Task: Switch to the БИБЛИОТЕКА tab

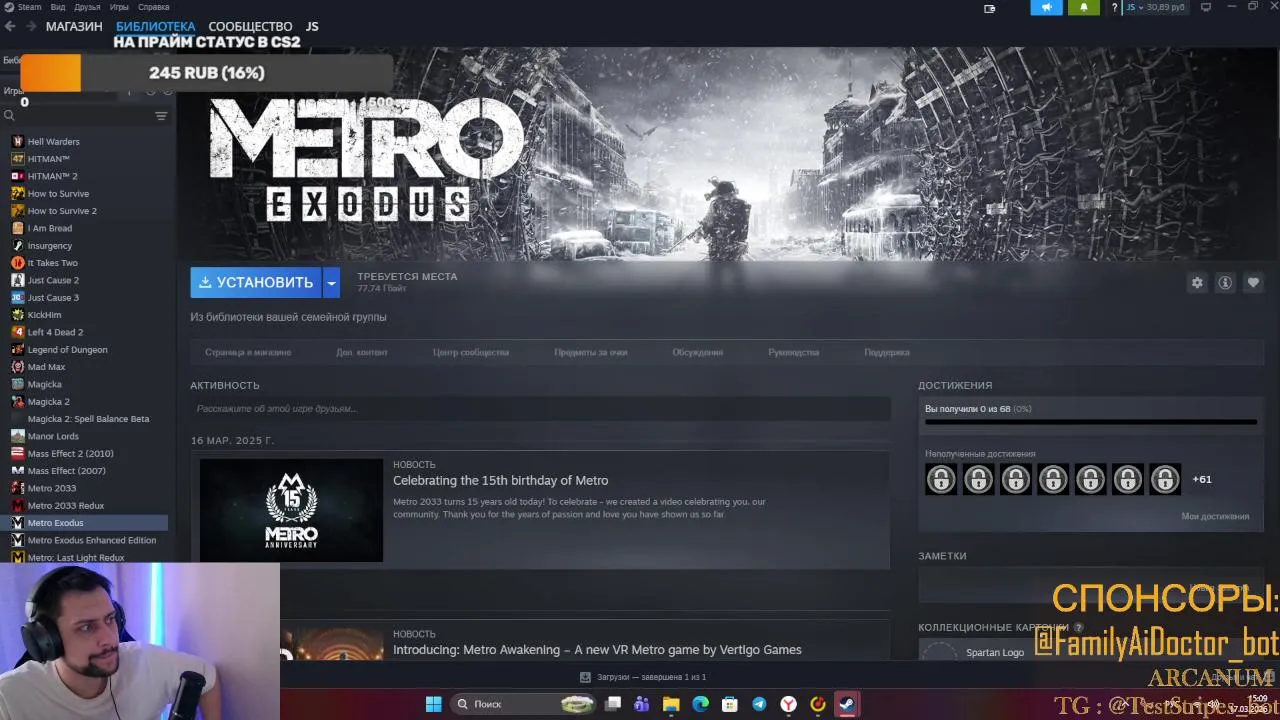Action: point(155,26)
